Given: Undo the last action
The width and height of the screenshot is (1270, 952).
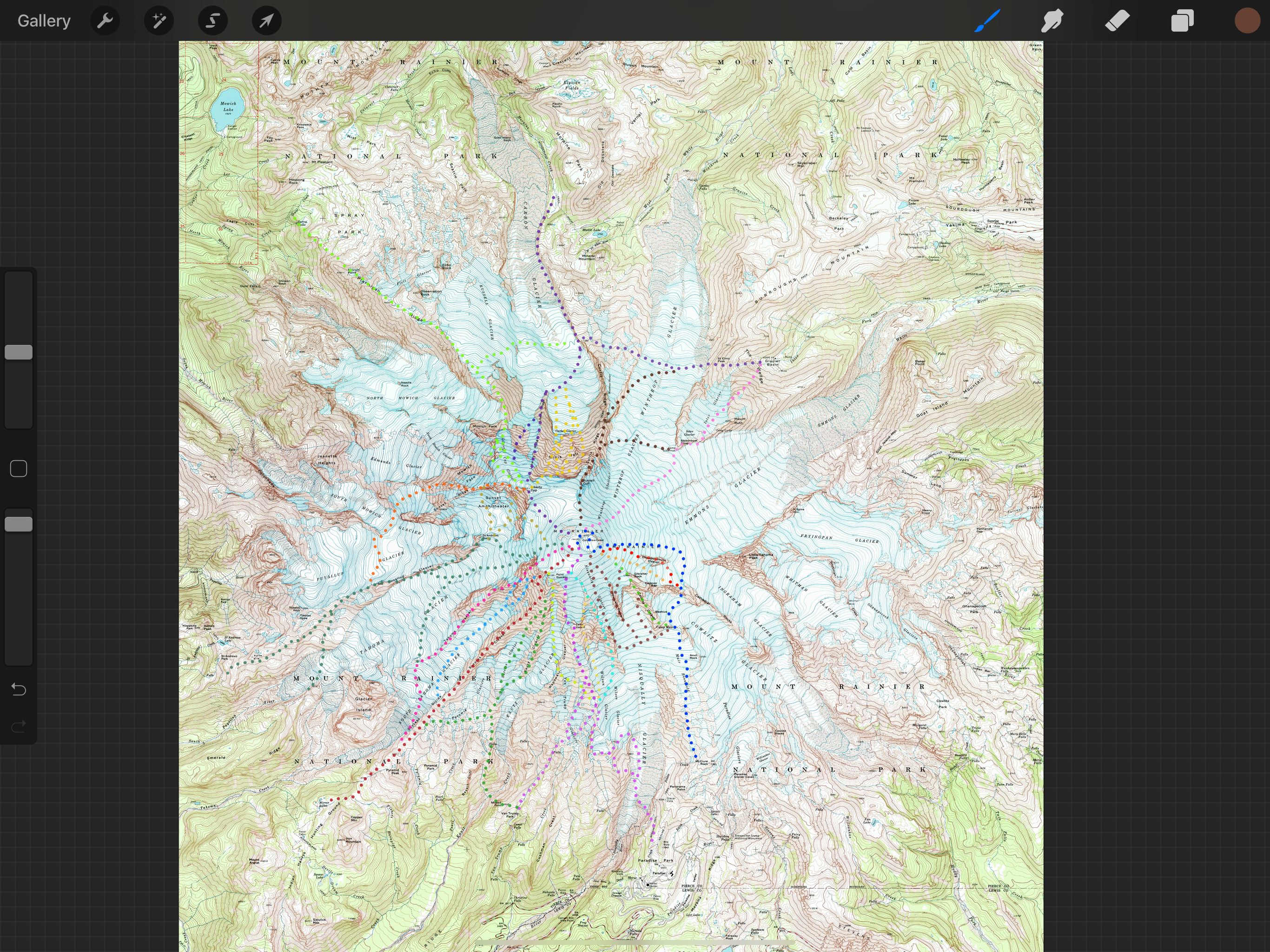Looking at the screenshot, I should (19, 689).
